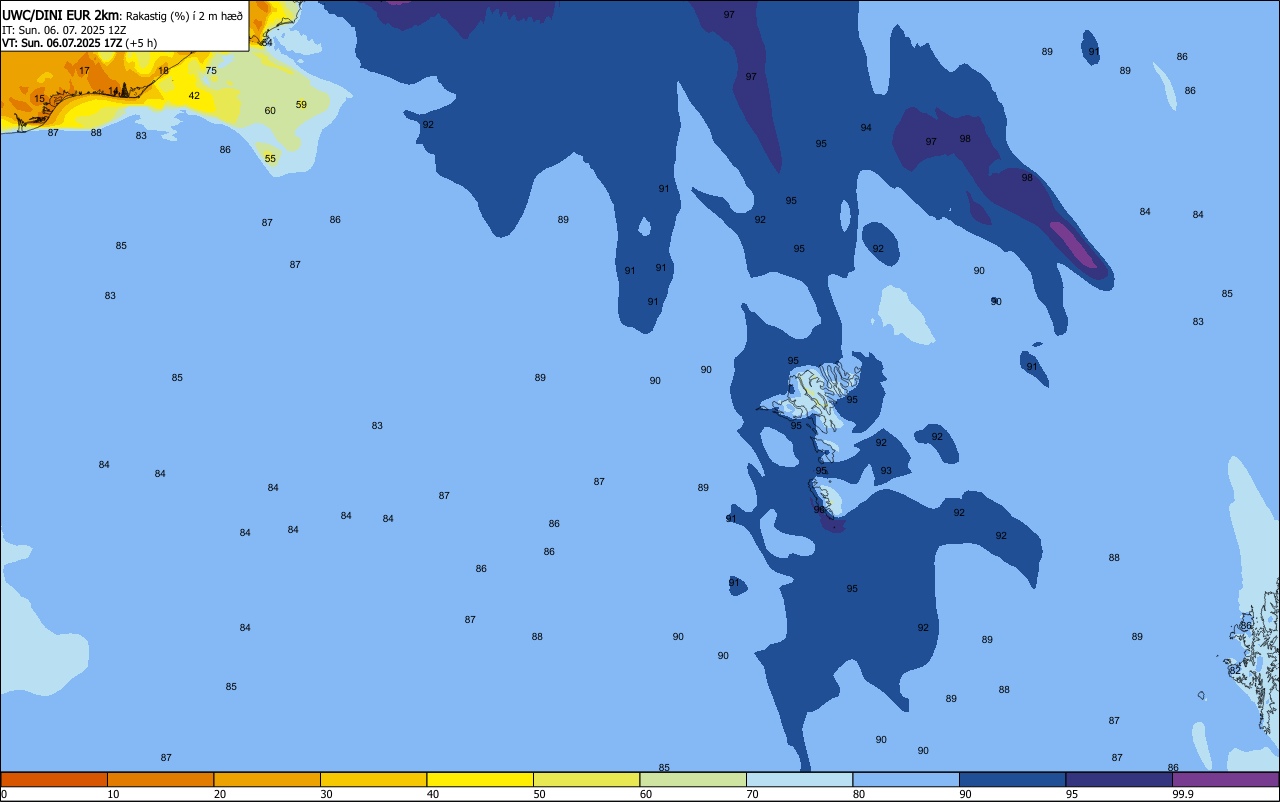Click the 'VT: Sun. 06.07.2025 17Z' line

pyautogui.click(x=62, y=43)
